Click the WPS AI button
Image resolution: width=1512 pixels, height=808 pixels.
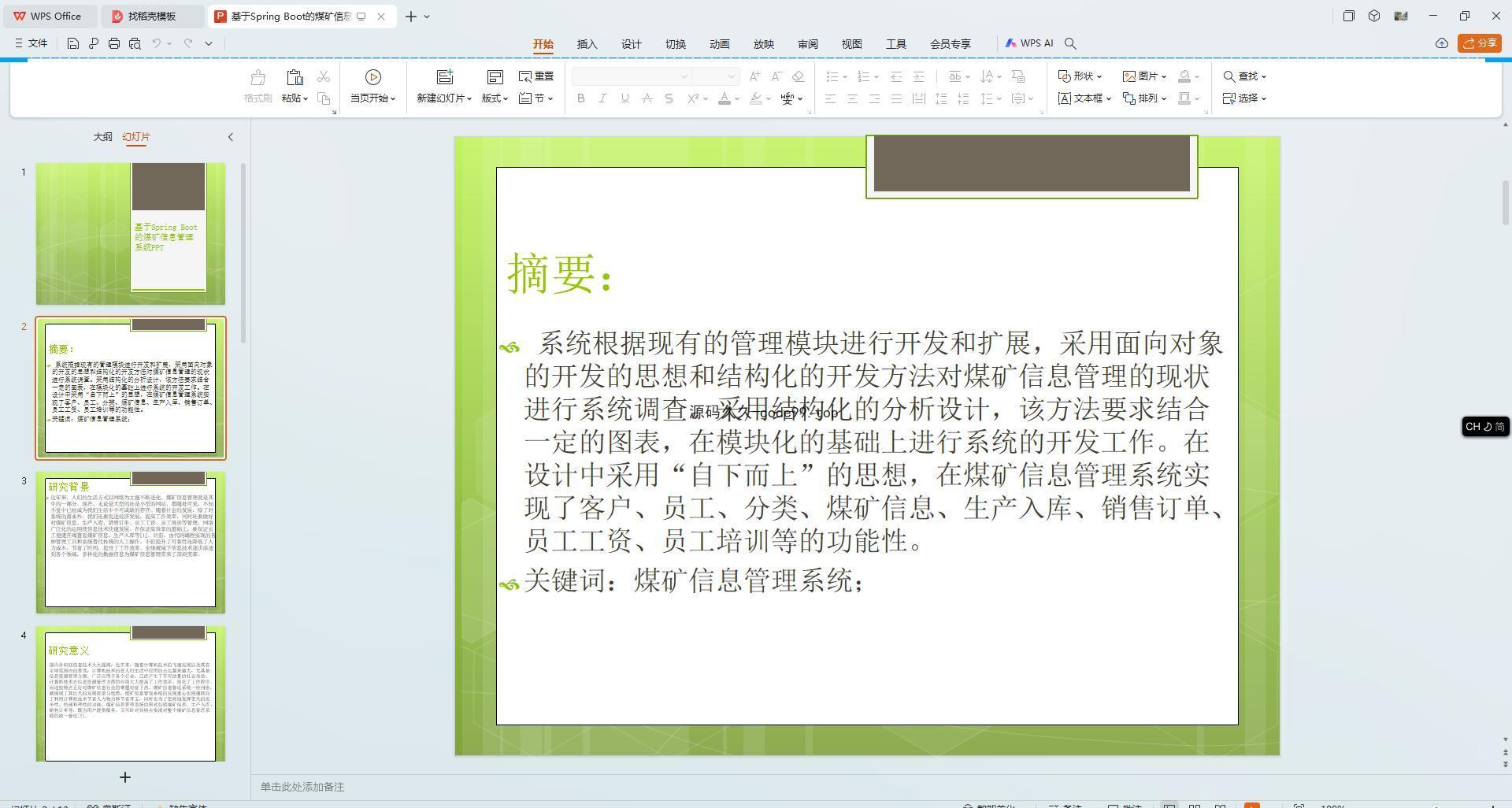(1029, 43)
